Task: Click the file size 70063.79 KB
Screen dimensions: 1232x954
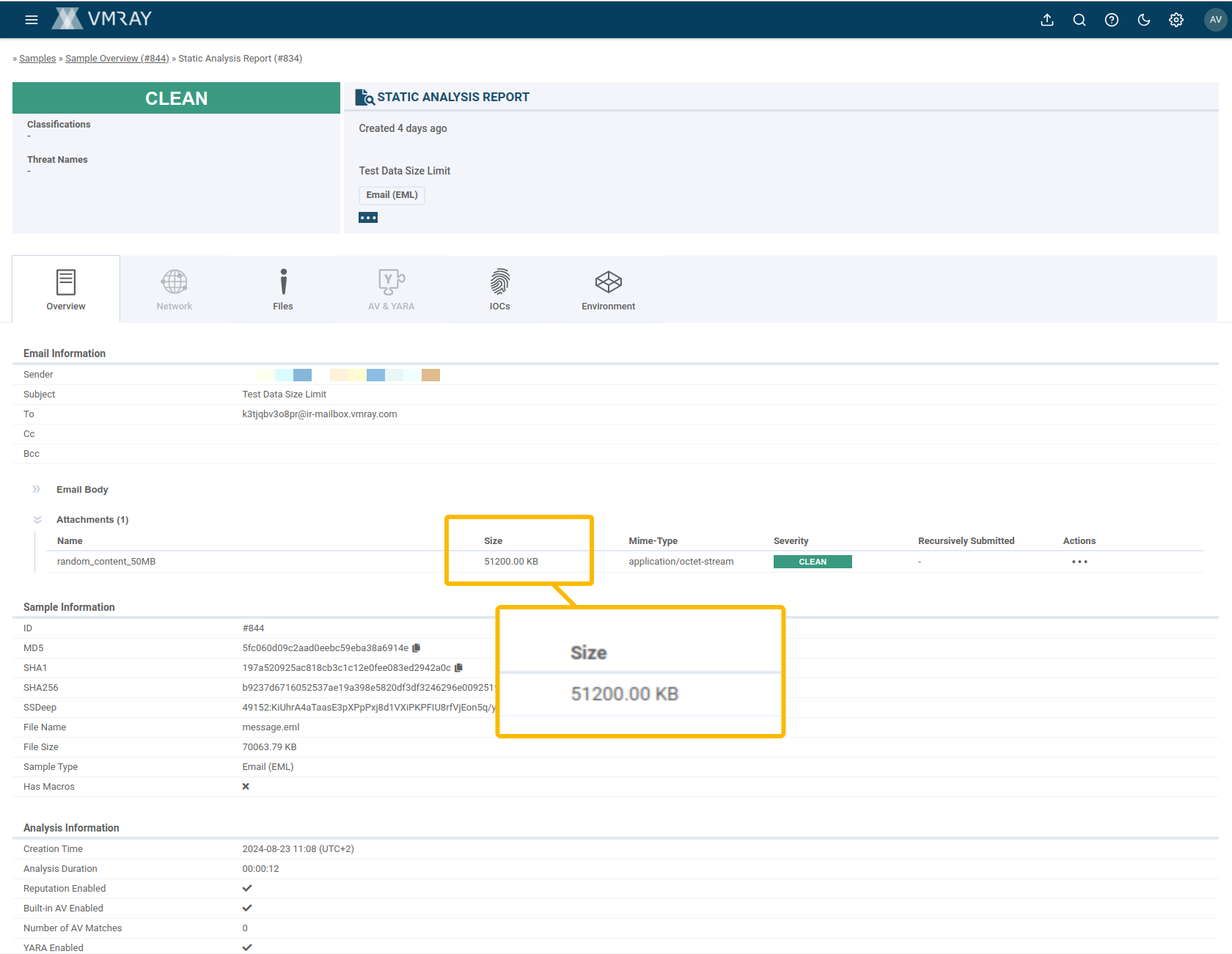Action: pyautogui.click(x=269, y=747)
